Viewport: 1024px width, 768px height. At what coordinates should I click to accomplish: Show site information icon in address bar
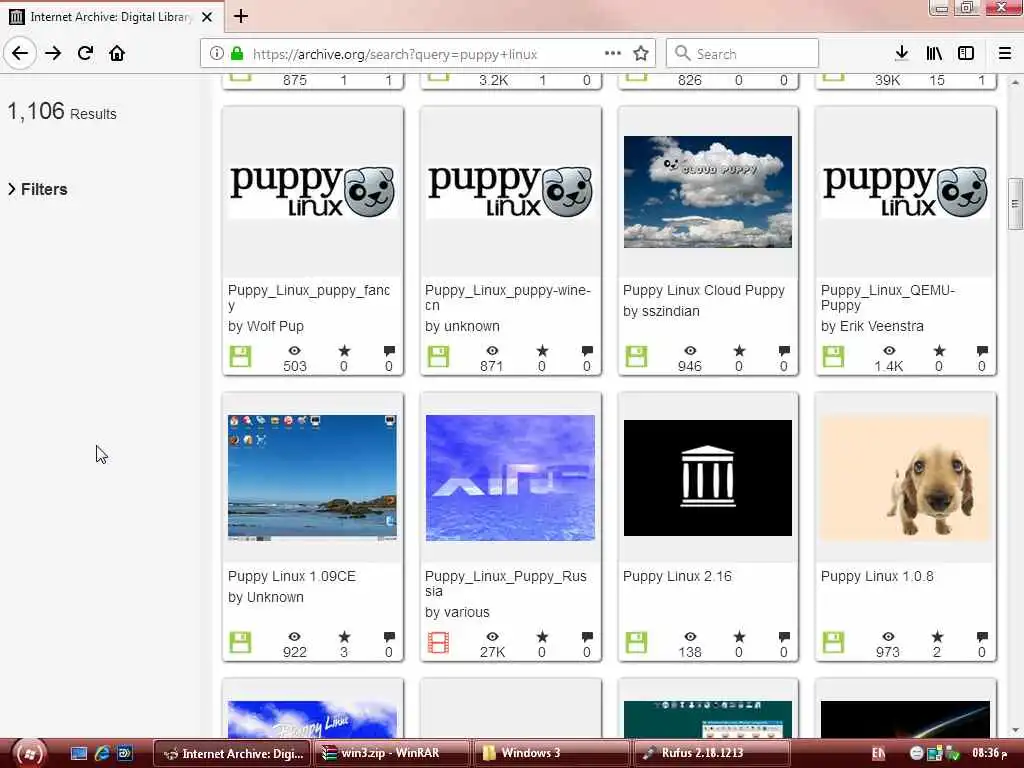point(216,54)
